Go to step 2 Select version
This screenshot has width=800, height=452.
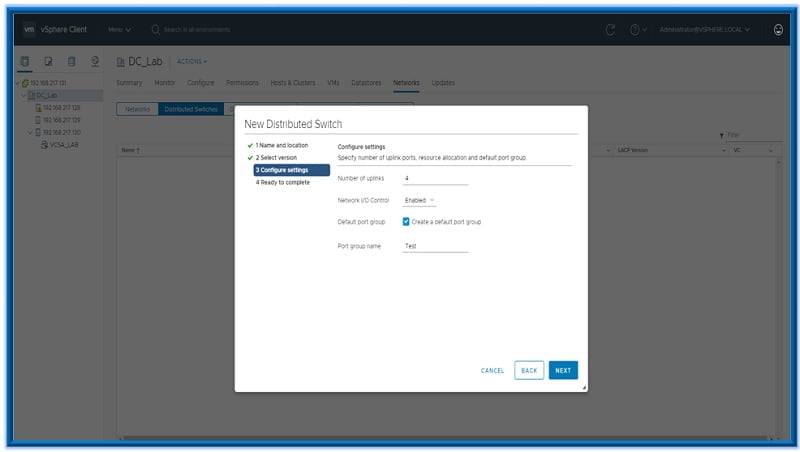click(x=276, y=157)
